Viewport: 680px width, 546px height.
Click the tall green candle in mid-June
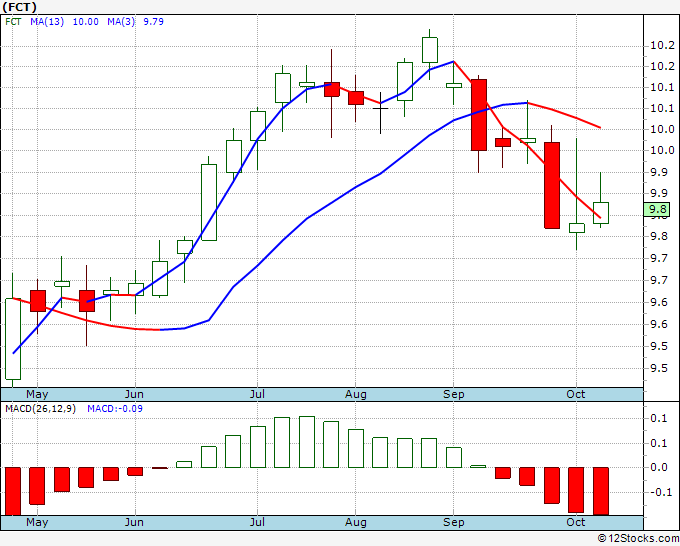click(x=209, y=202)
